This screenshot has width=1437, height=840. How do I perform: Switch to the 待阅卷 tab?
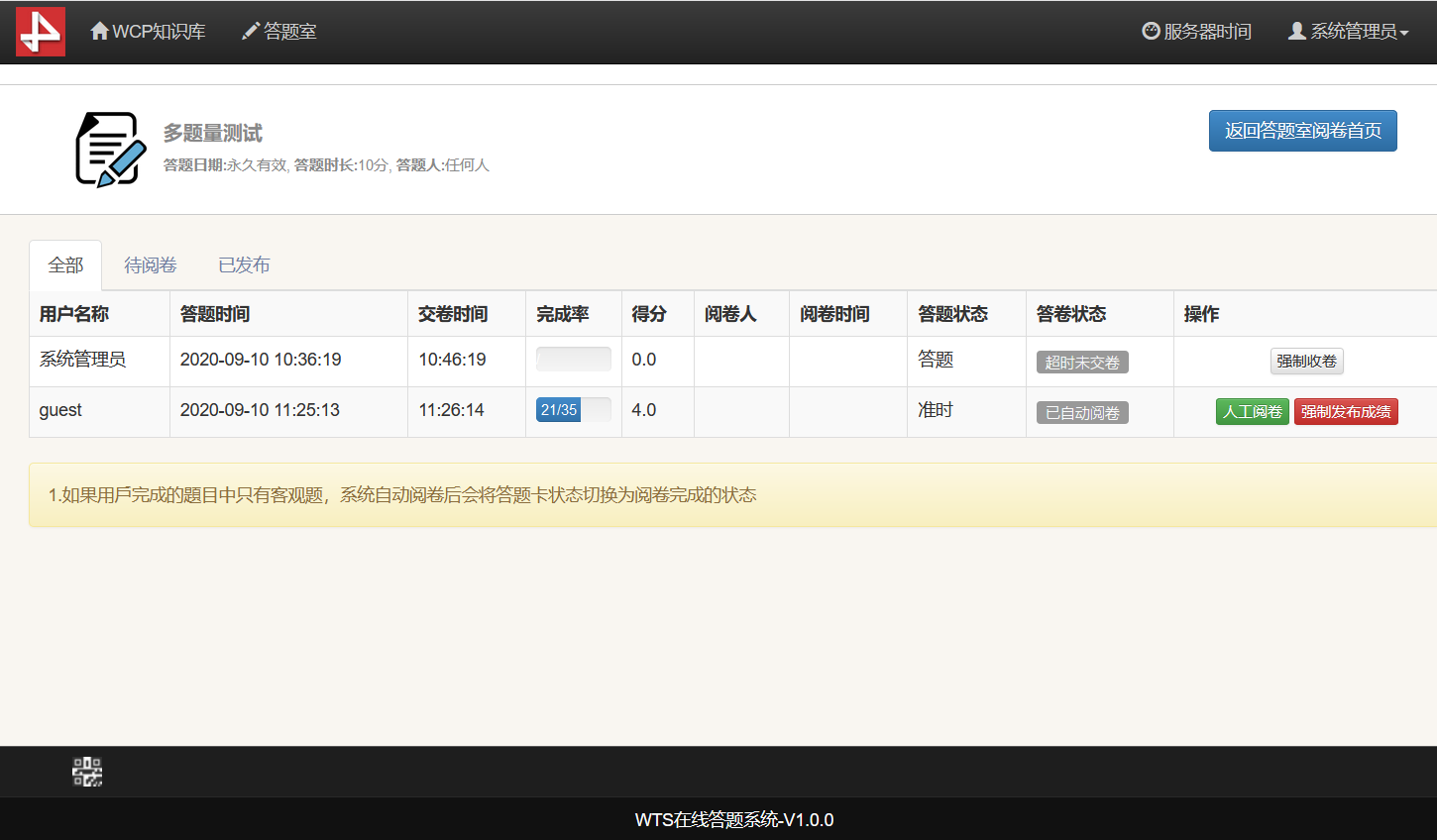[151, 265]
